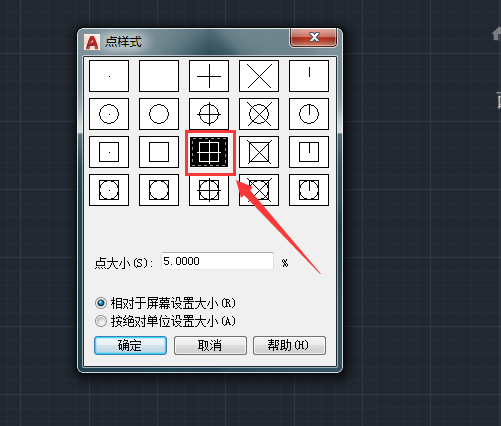The width and height of the screenshot is (501, 426).
Task: Select circle-in-square with X point style
Action: tap(259, 190)
